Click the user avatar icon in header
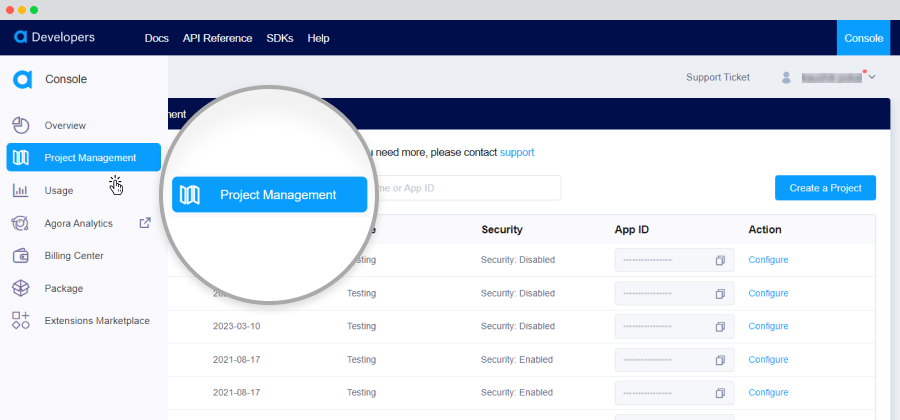The height and width of the screenshot is (420, 900). point(786,77)
